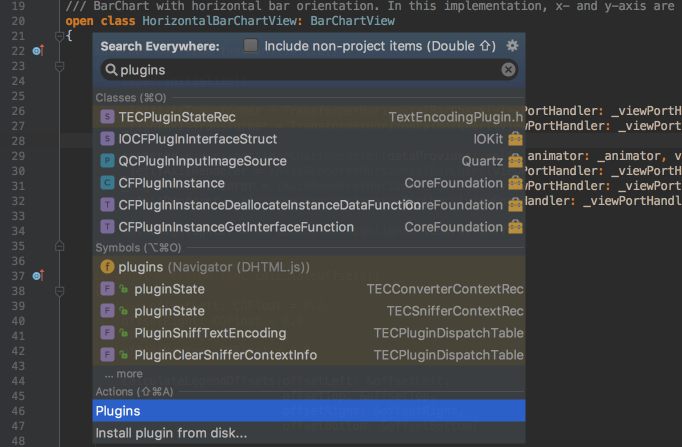This screenshot has width=682, height=447.
Task: Click Actions section header
Action: [134, 391]
